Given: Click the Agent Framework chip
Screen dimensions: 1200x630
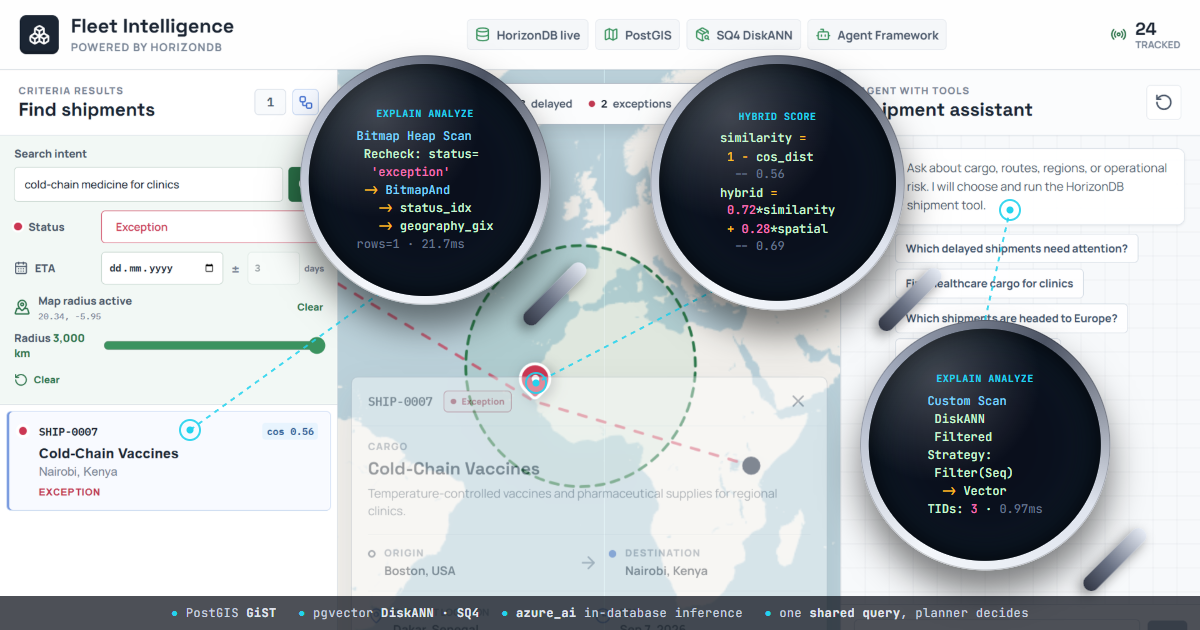Looking at the screenshot, I should point(877,35).
